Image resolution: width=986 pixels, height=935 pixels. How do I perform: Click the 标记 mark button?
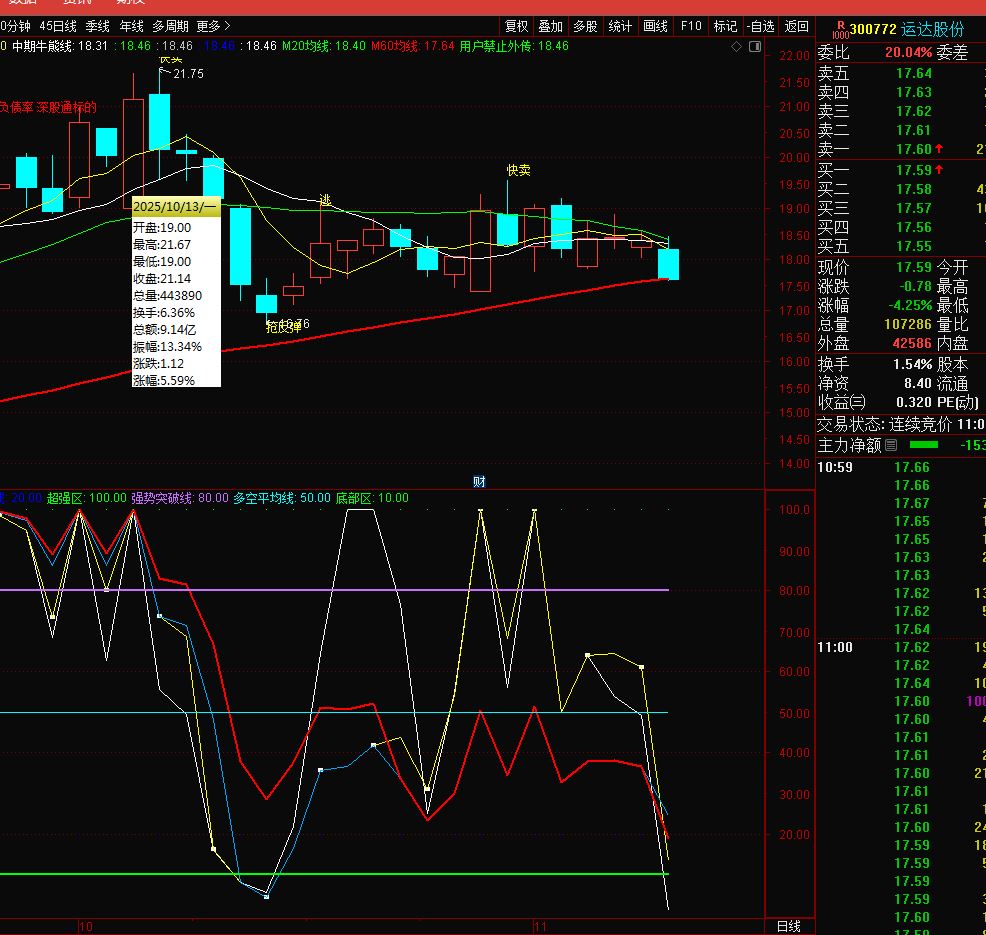coord(725,26)
